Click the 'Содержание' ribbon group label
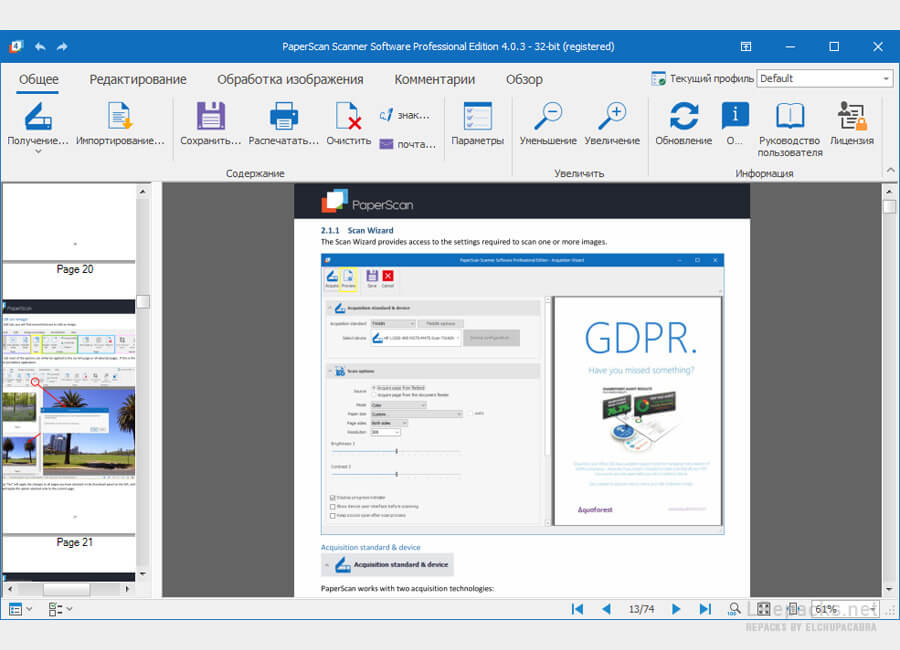900x650 pixels. point(255,173)
